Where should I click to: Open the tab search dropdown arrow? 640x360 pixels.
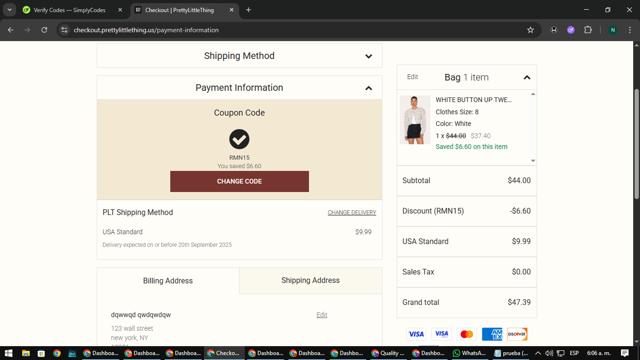click(9, 10)
